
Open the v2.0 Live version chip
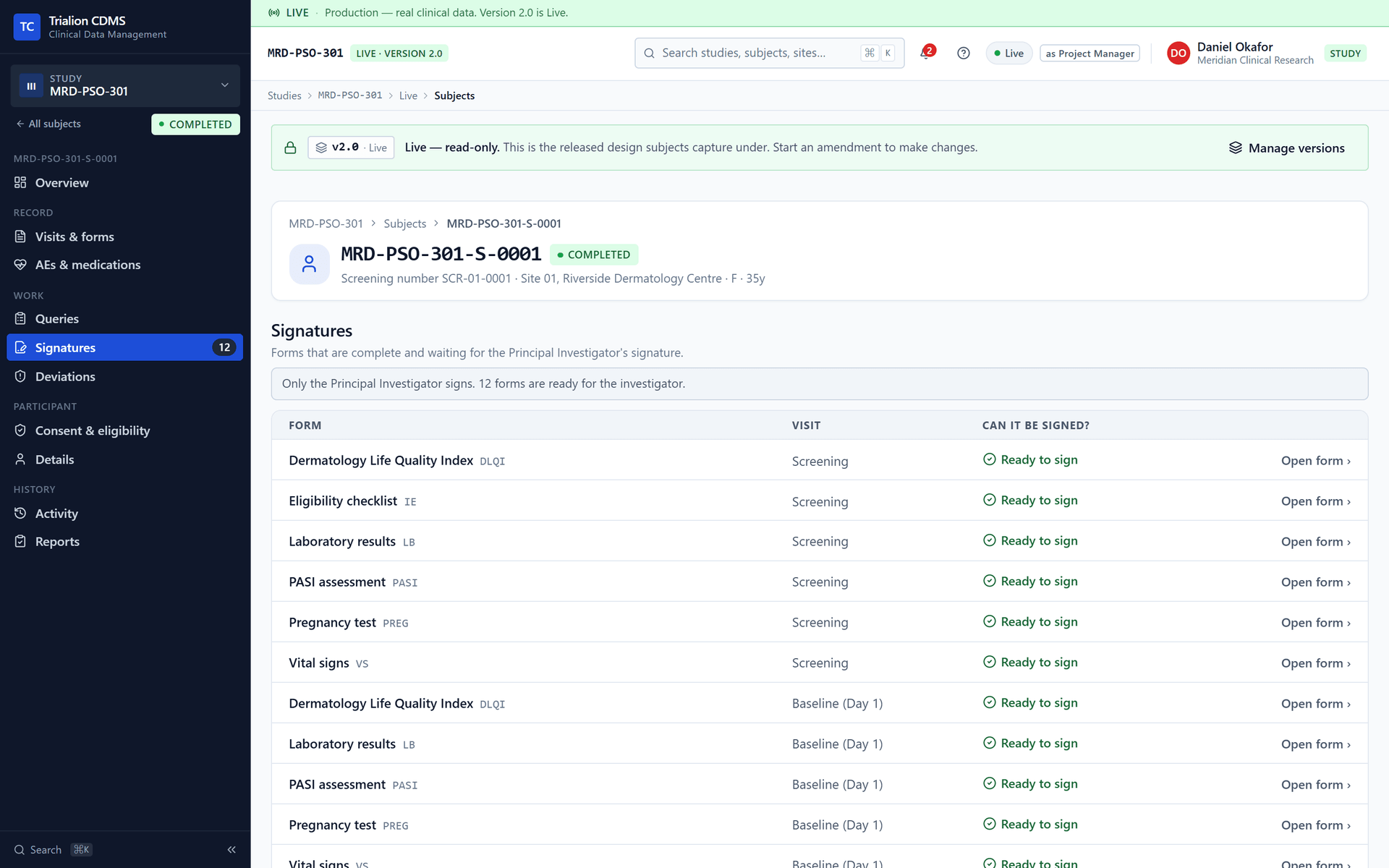click(x=351, y=148)
